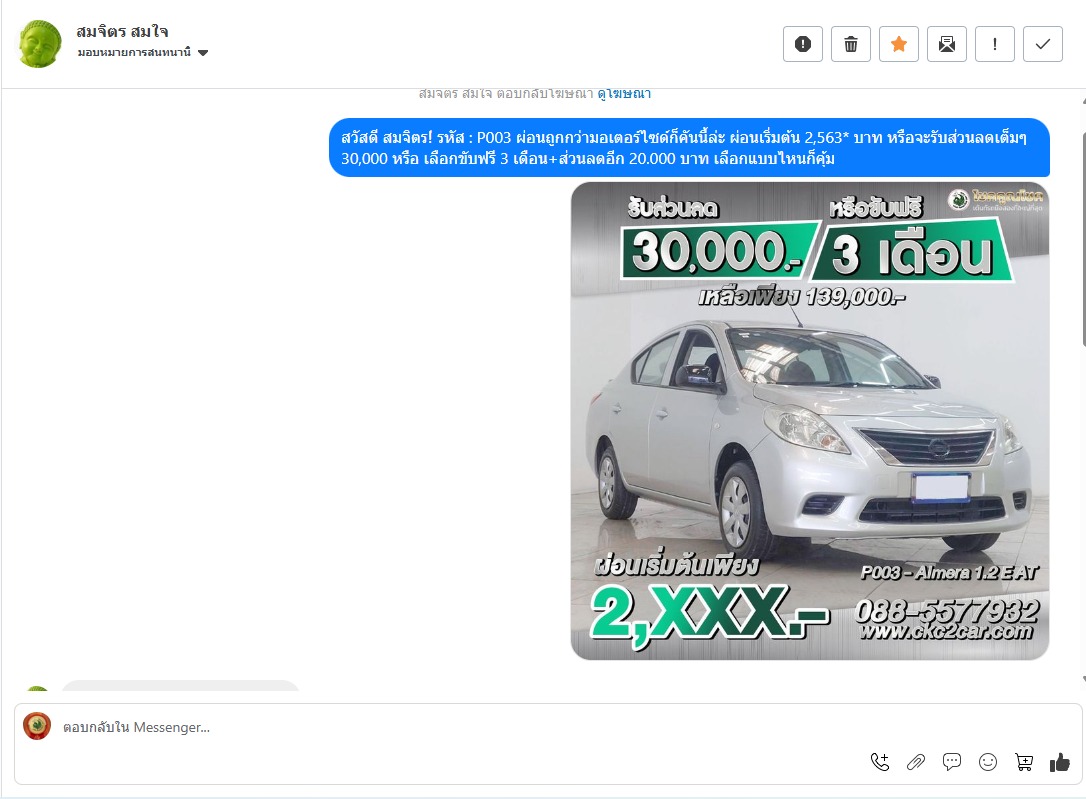Send a thumbs-up like

click(1060, 762)
